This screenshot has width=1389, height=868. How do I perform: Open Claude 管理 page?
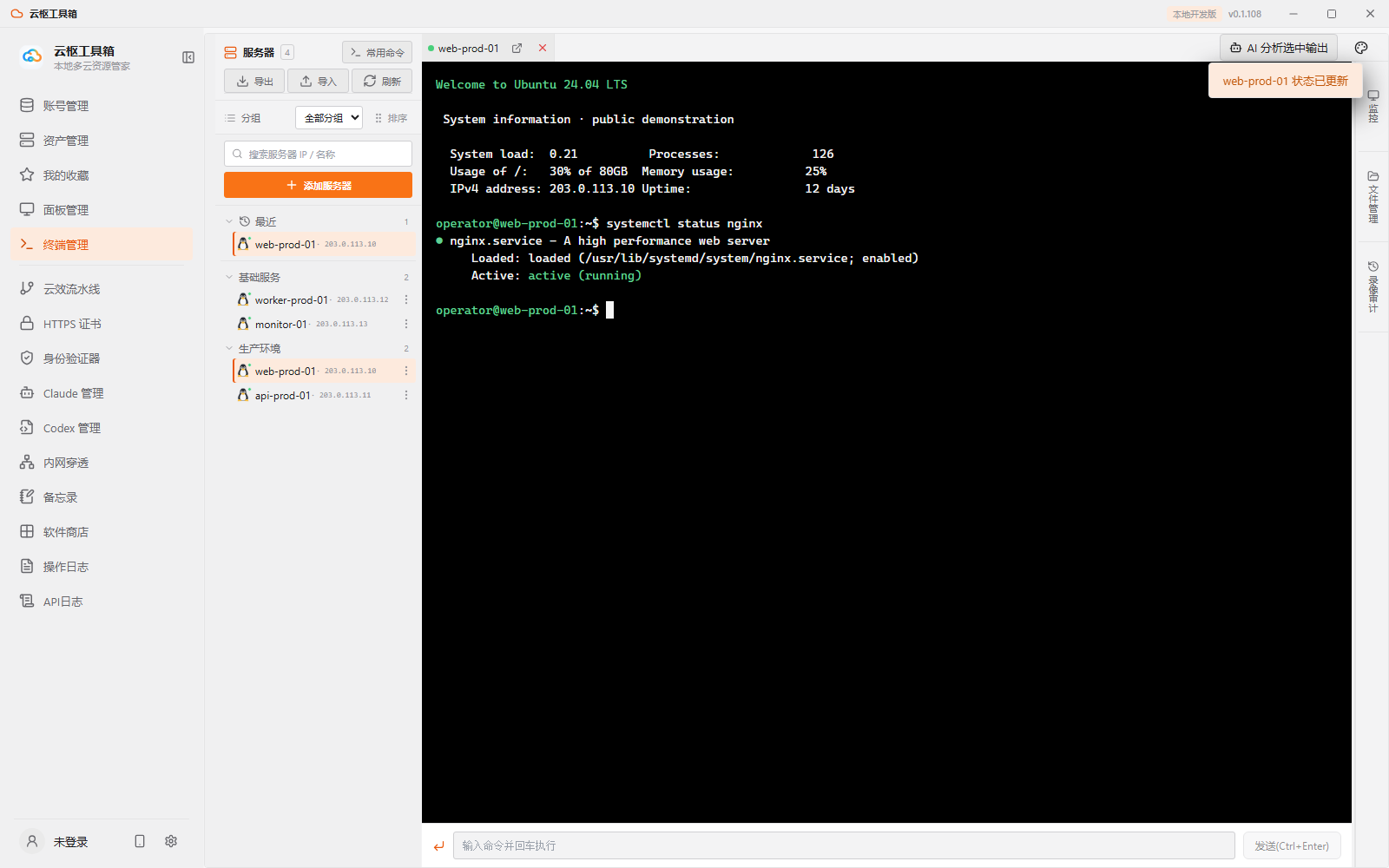(102, 393)
